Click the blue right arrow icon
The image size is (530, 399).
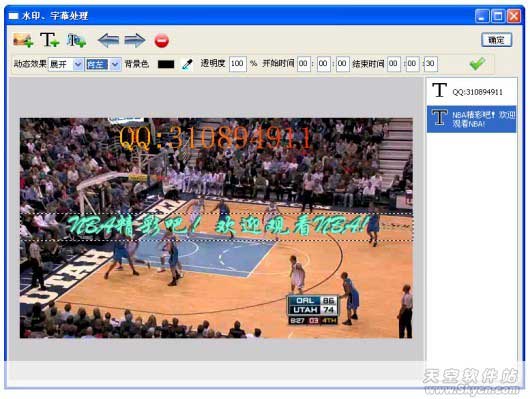click(x=135, y=40)
